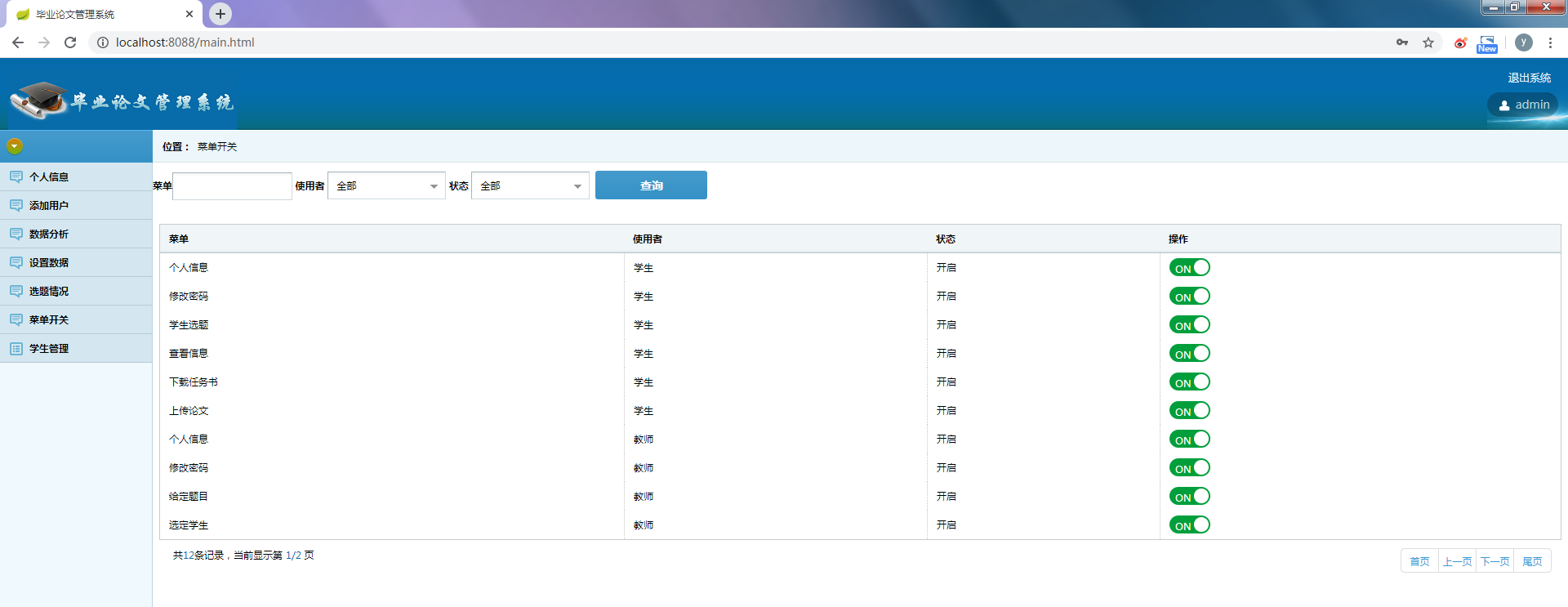This screenshot has height=607, width=1568.
Task: Click the yellow sidebar collapse arrow icon
Action: [x=15, y=146]
